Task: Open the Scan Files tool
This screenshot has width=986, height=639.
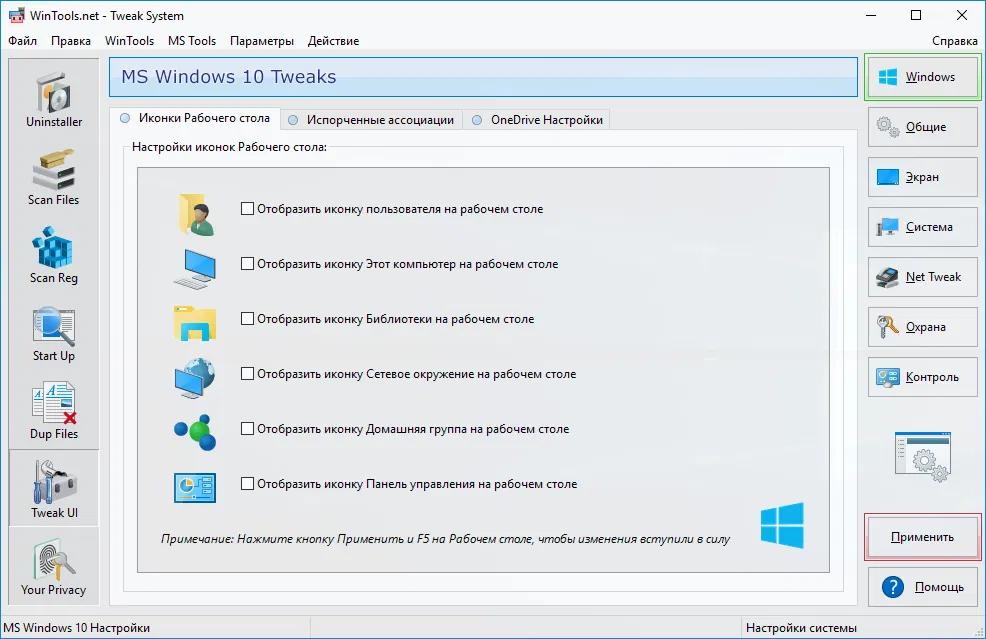Action: [x=54, y=176]
